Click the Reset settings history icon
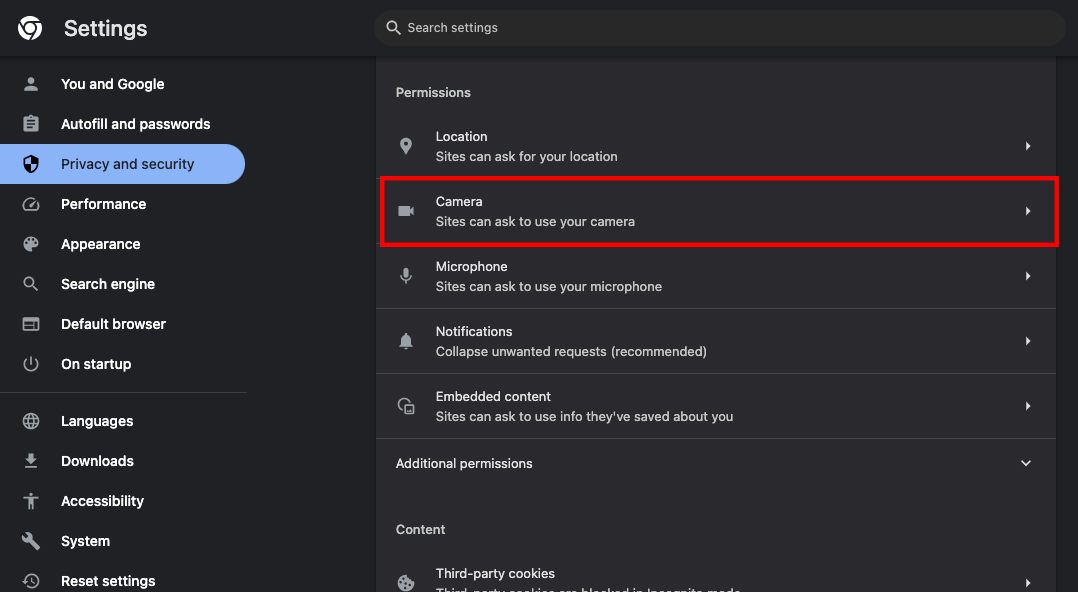The width and height of the screenshot is (1078, 592). (31, 581)
